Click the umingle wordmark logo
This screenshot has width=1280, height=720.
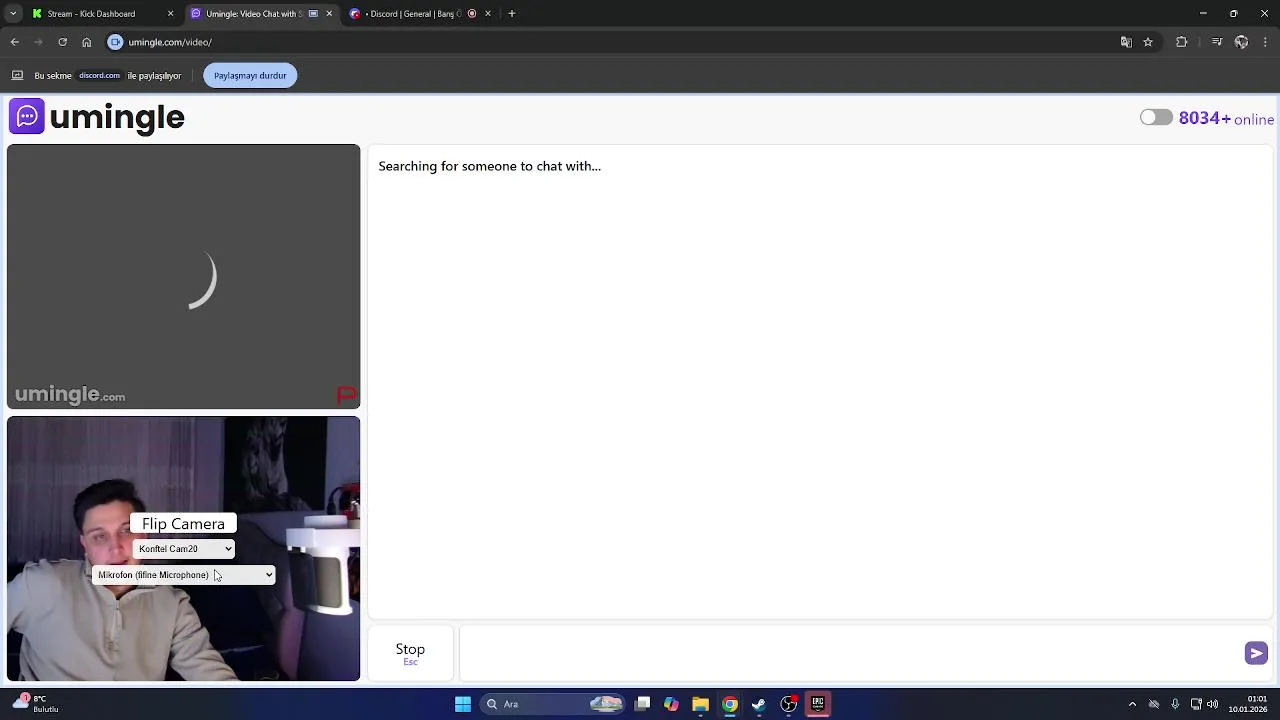tap(117, 117)
